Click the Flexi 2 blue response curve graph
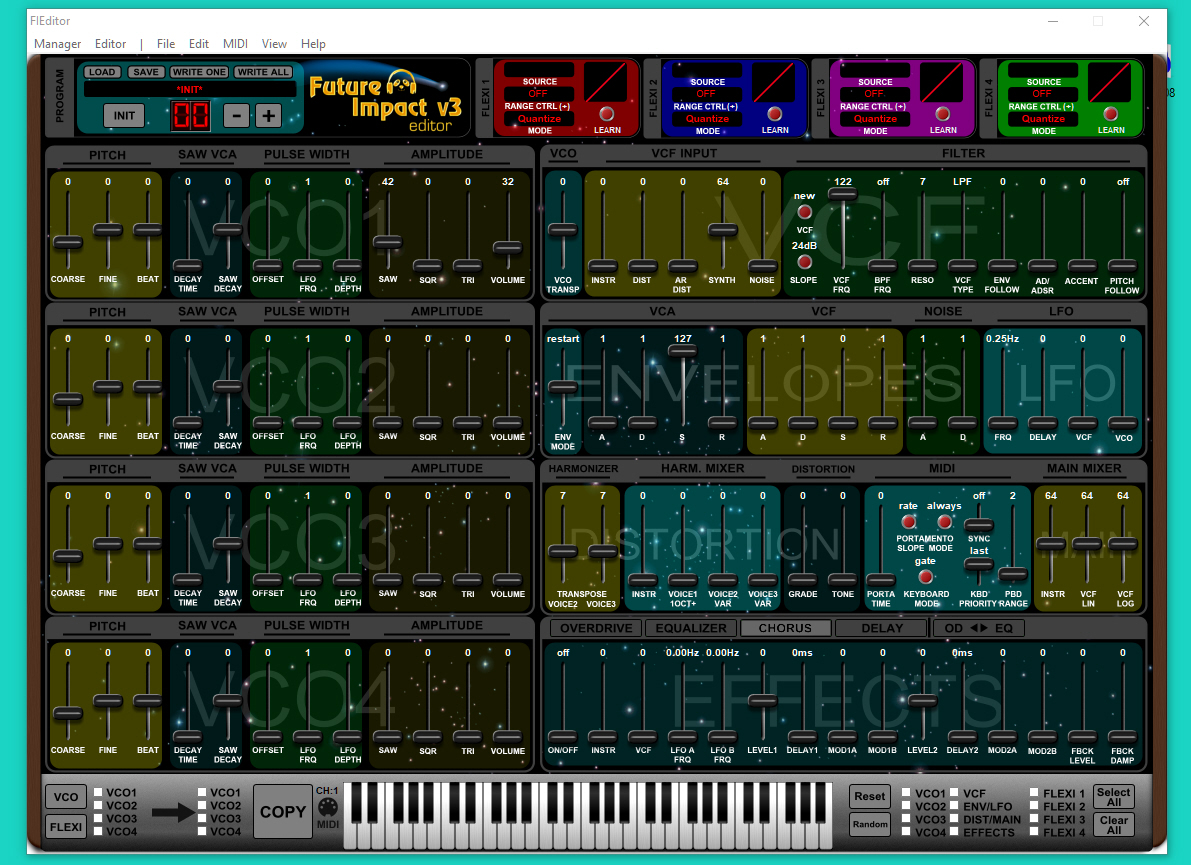Screen dimensions: 1191x865 tap(773, 82)
